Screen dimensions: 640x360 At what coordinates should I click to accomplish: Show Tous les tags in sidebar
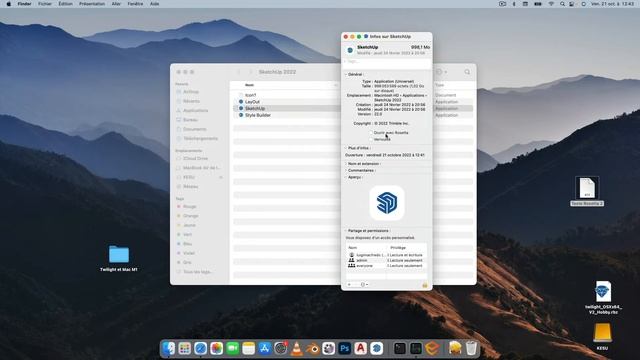(x=197, y=272)
